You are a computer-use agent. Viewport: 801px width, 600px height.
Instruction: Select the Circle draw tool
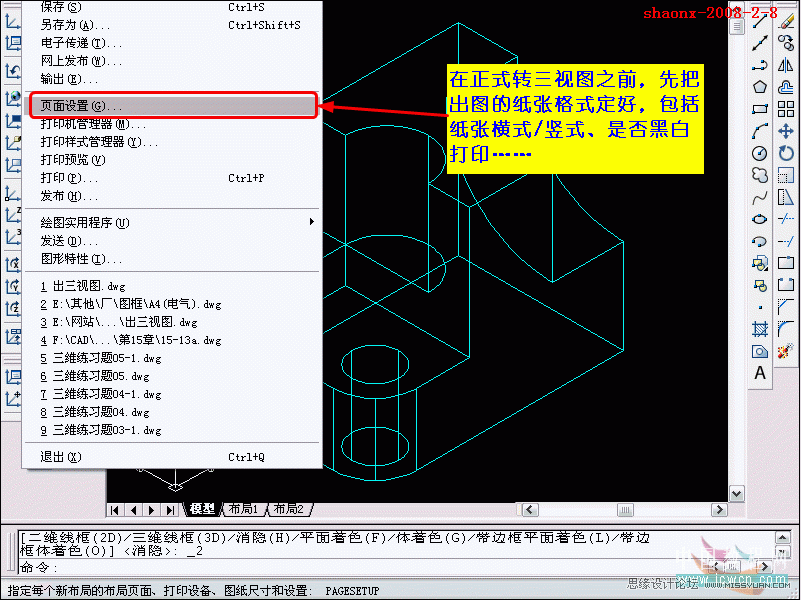760,153
